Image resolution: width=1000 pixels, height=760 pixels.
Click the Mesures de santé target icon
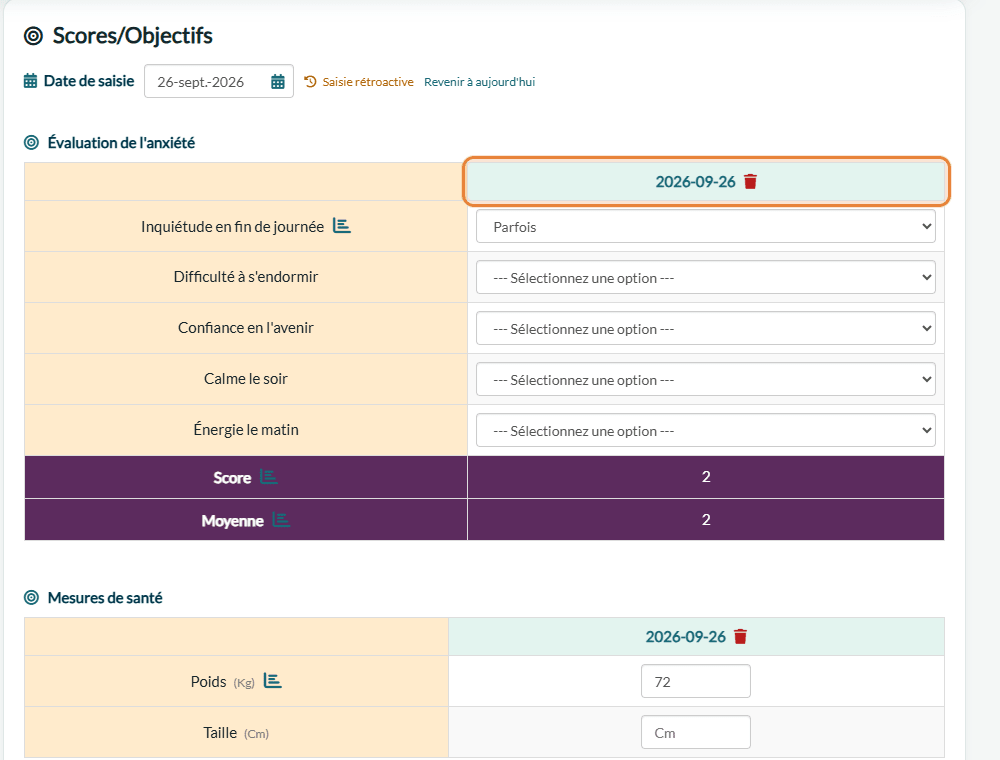31,597
